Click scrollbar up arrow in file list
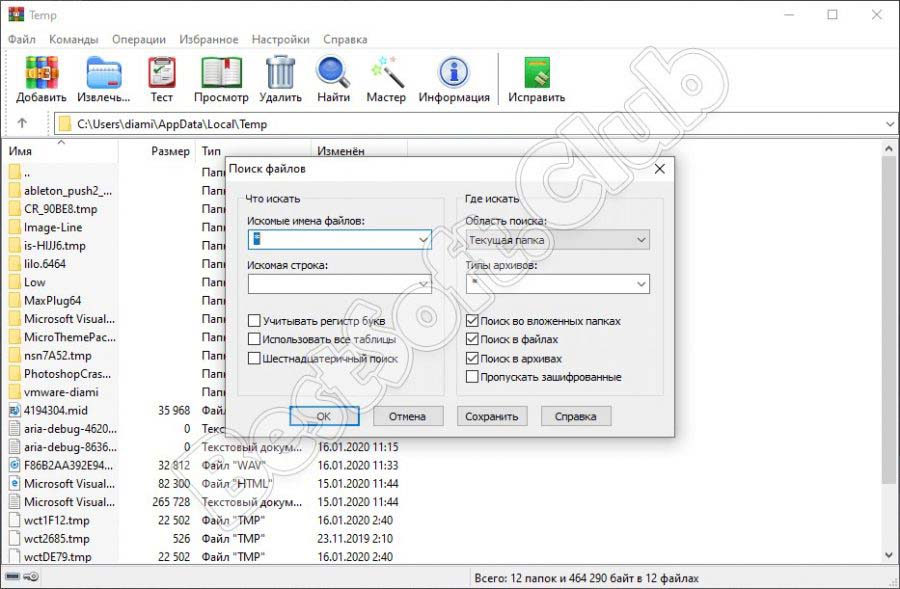Image resolution: width=900 pixels, height=589 pixels. 889,149
